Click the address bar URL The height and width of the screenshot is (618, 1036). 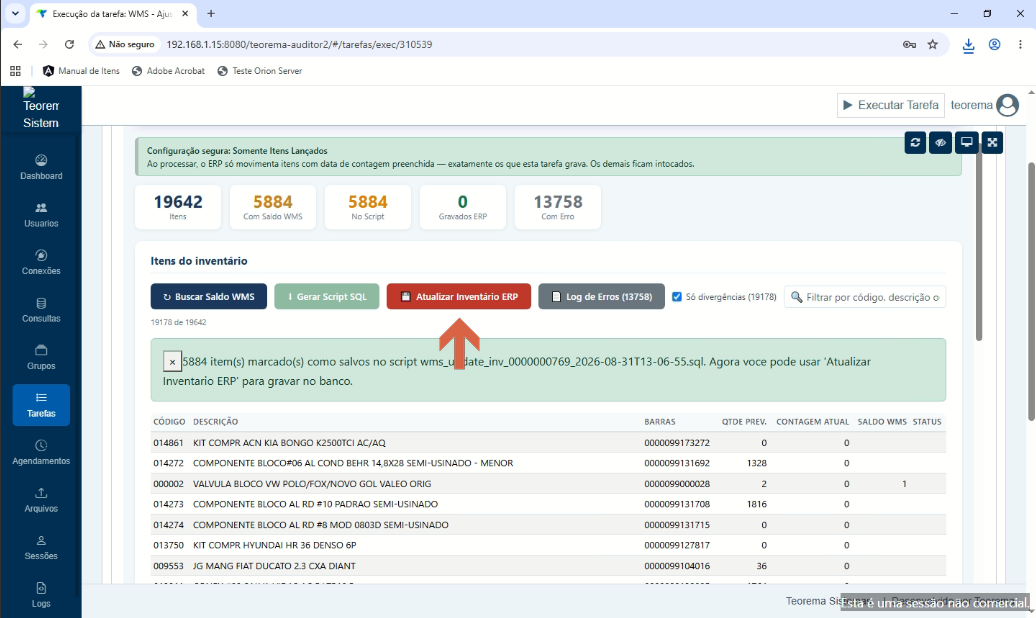click(299, 44)
